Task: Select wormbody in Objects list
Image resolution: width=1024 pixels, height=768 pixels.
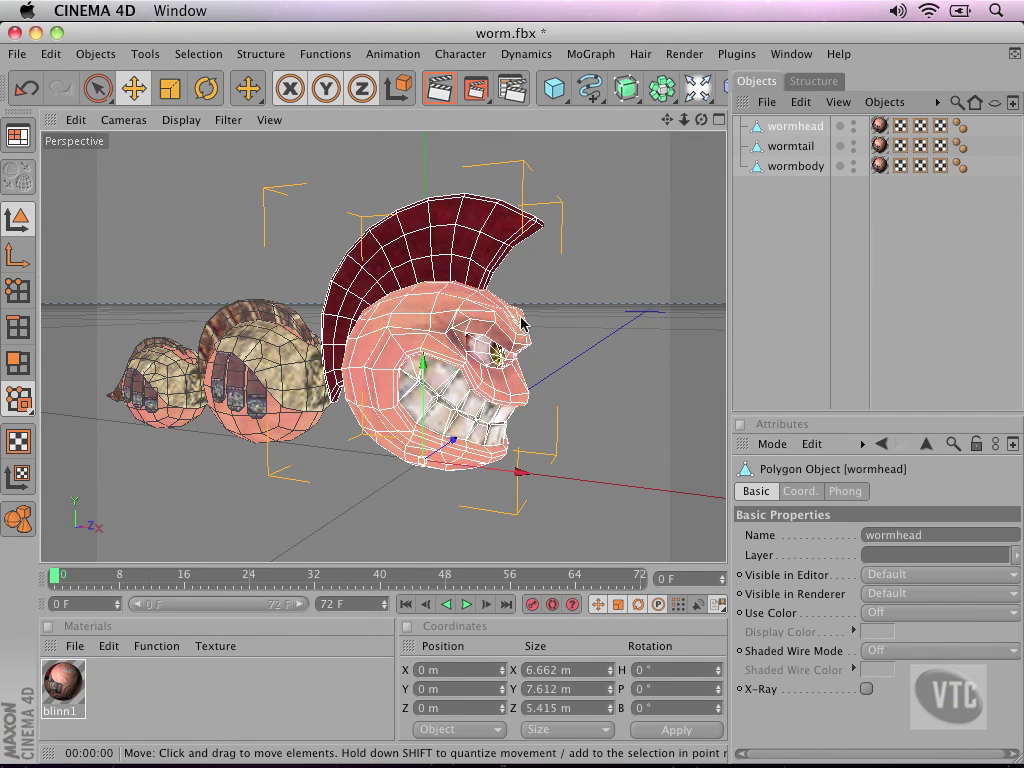Action: 795,166
